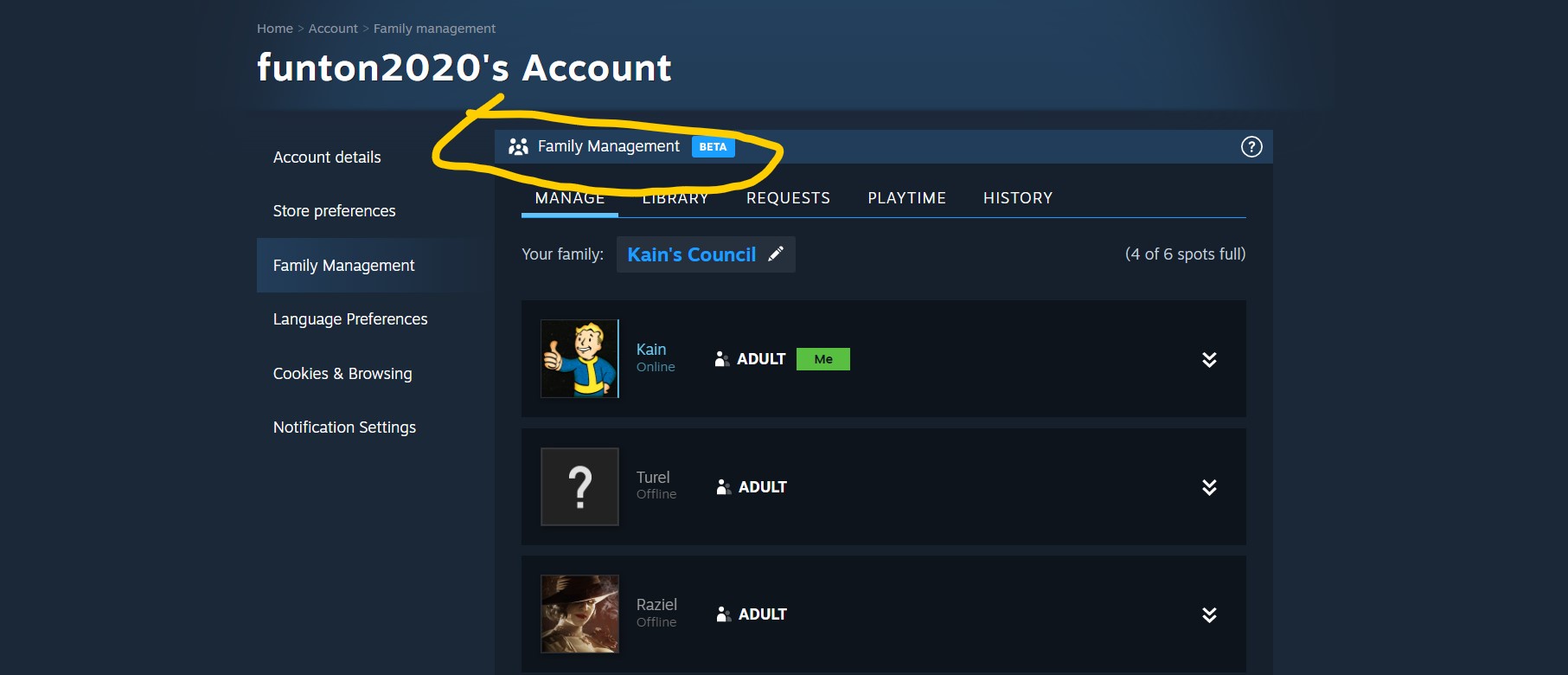
Task: Click the adult role icon beside Turel
Action: 724,487
